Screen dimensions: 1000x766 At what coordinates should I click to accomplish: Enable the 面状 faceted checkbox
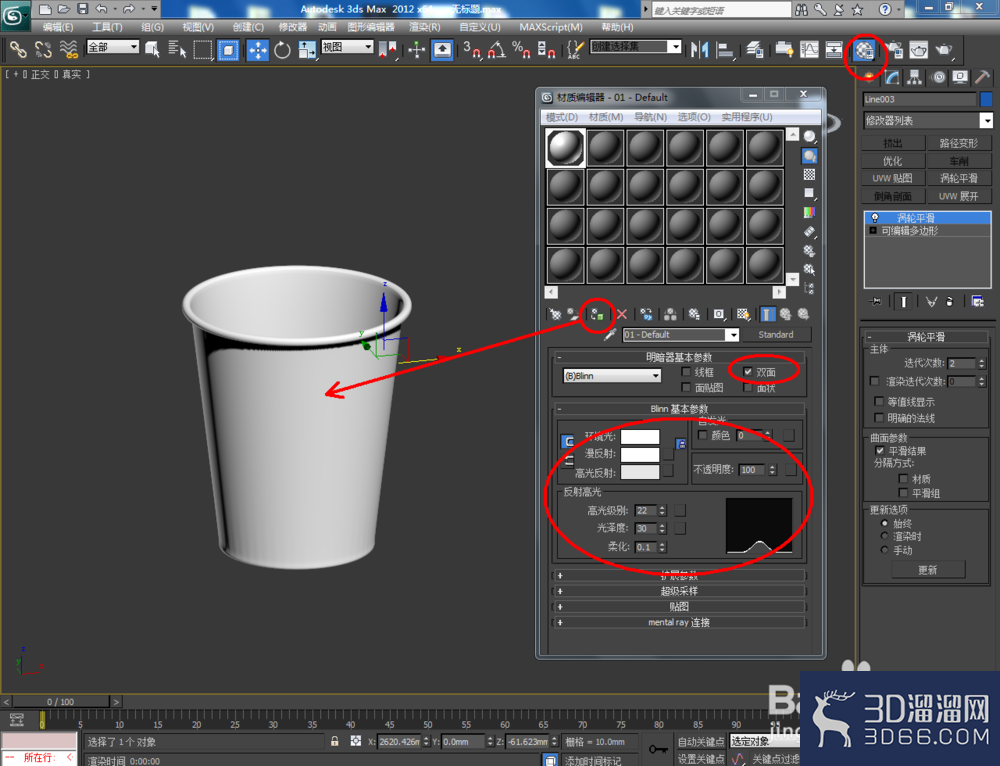[x=748, y=387]
